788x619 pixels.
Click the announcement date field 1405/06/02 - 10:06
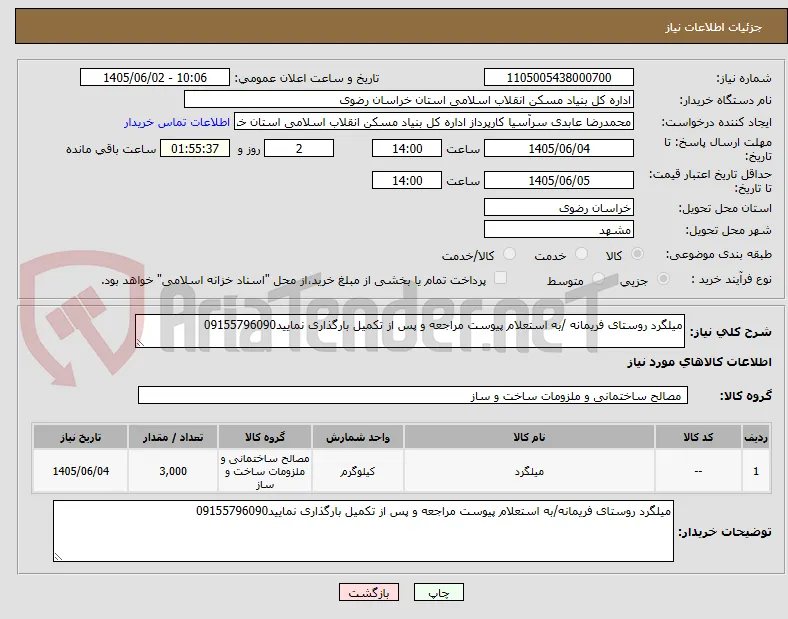[x=155, y=77]
